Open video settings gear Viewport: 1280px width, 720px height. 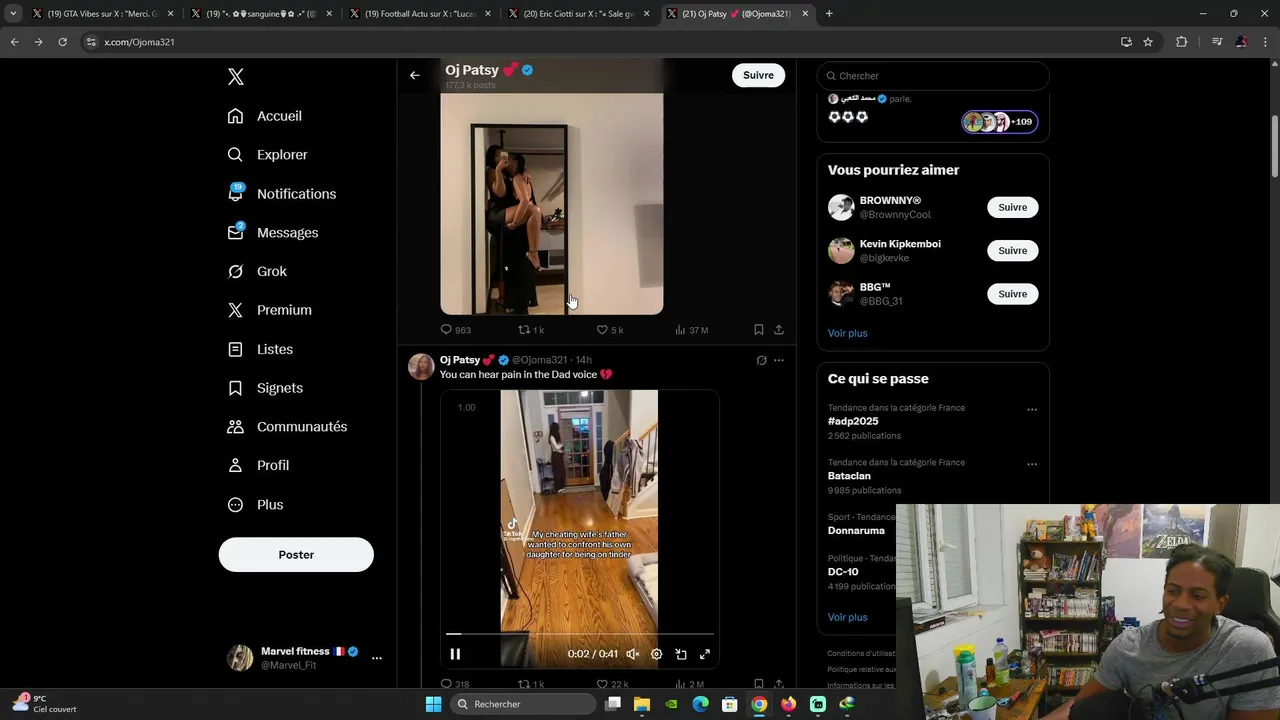point(656,654)
